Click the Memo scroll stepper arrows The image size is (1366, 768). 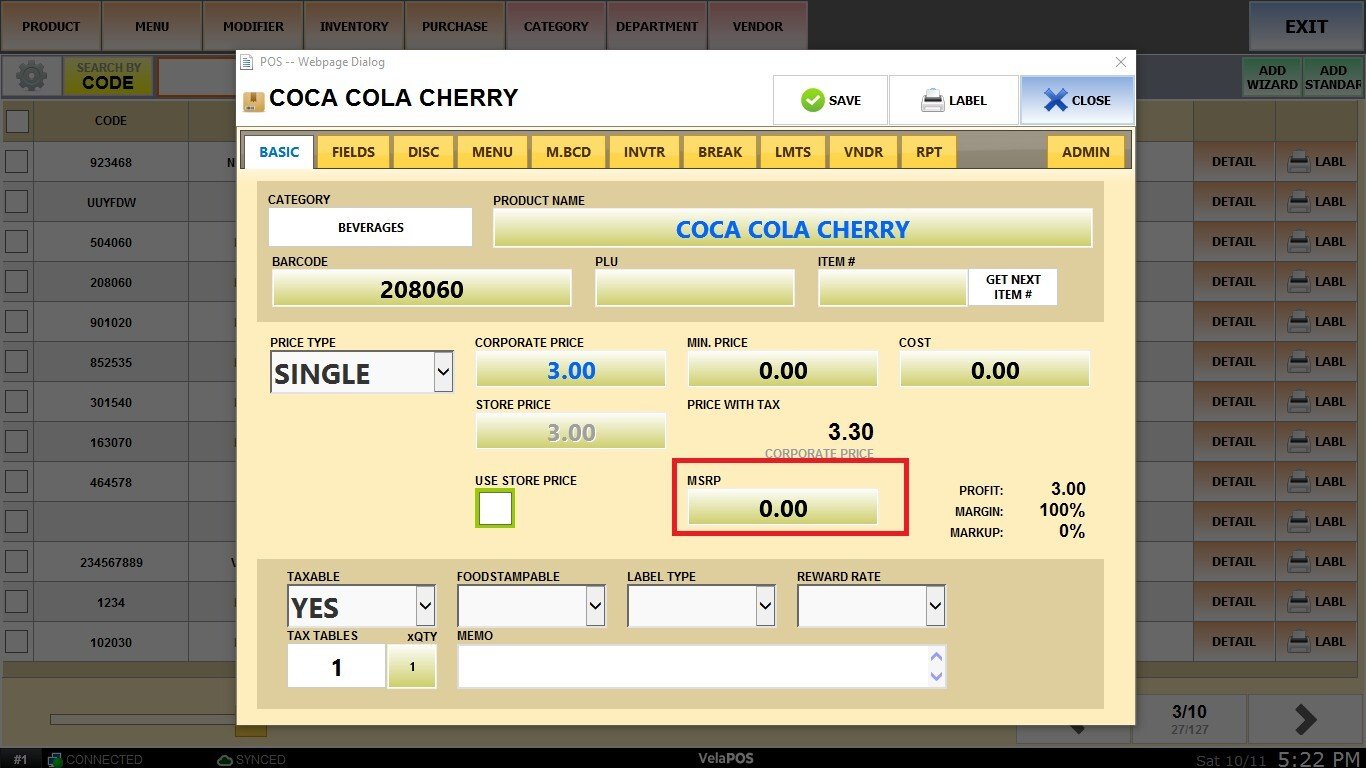click(936, 666)
